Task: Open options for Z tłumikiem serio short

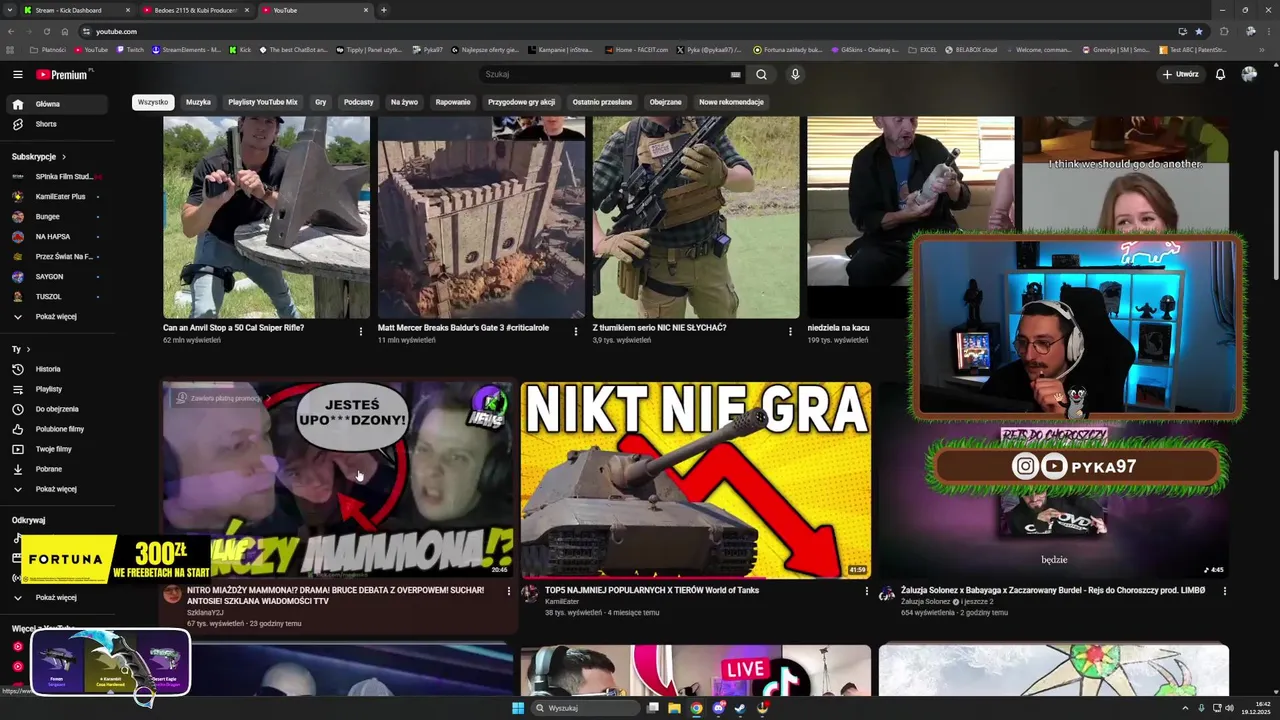Action: [x=790, y=331]
